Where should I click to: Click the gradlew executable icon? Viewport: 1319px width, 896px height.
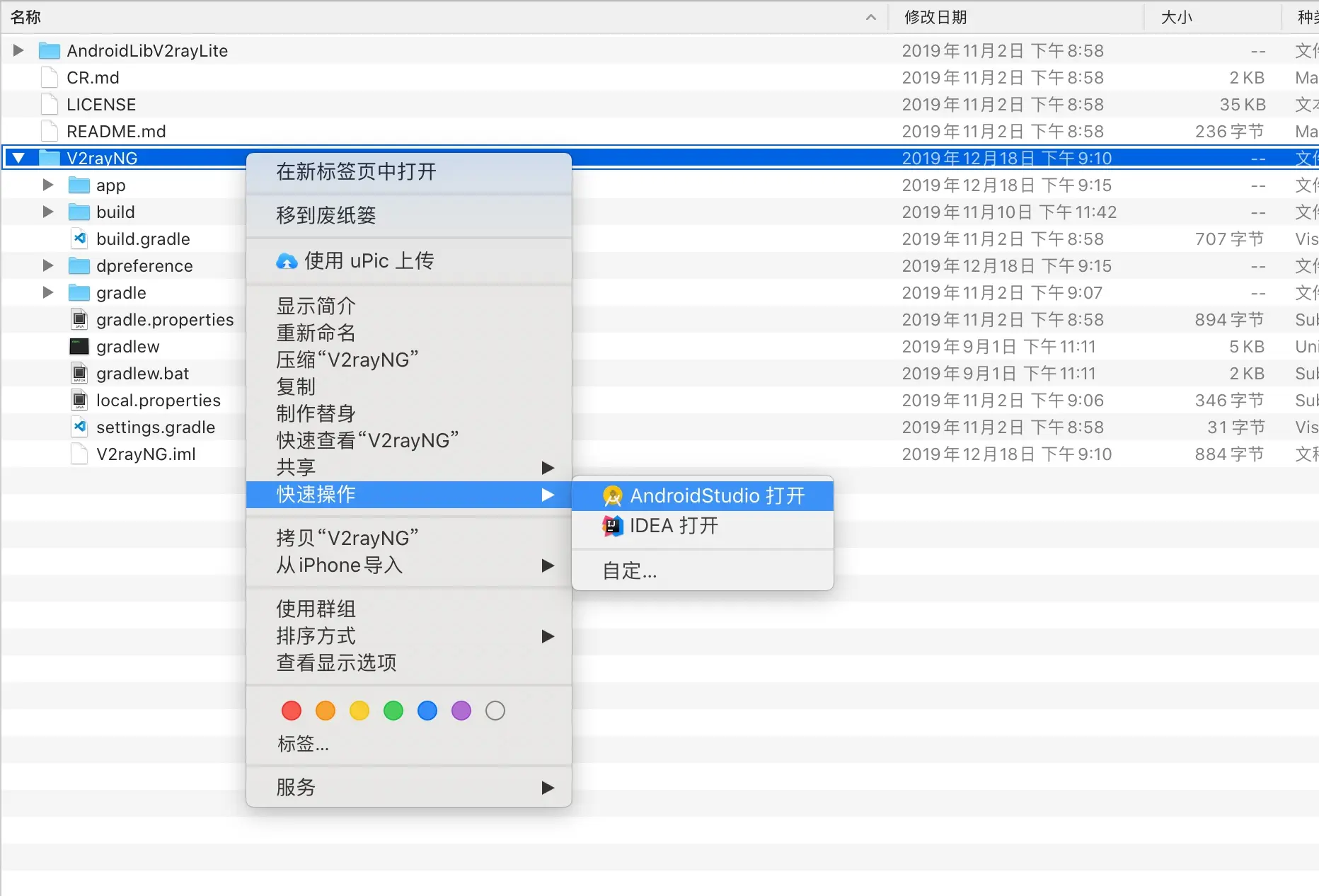pos(79,347)
